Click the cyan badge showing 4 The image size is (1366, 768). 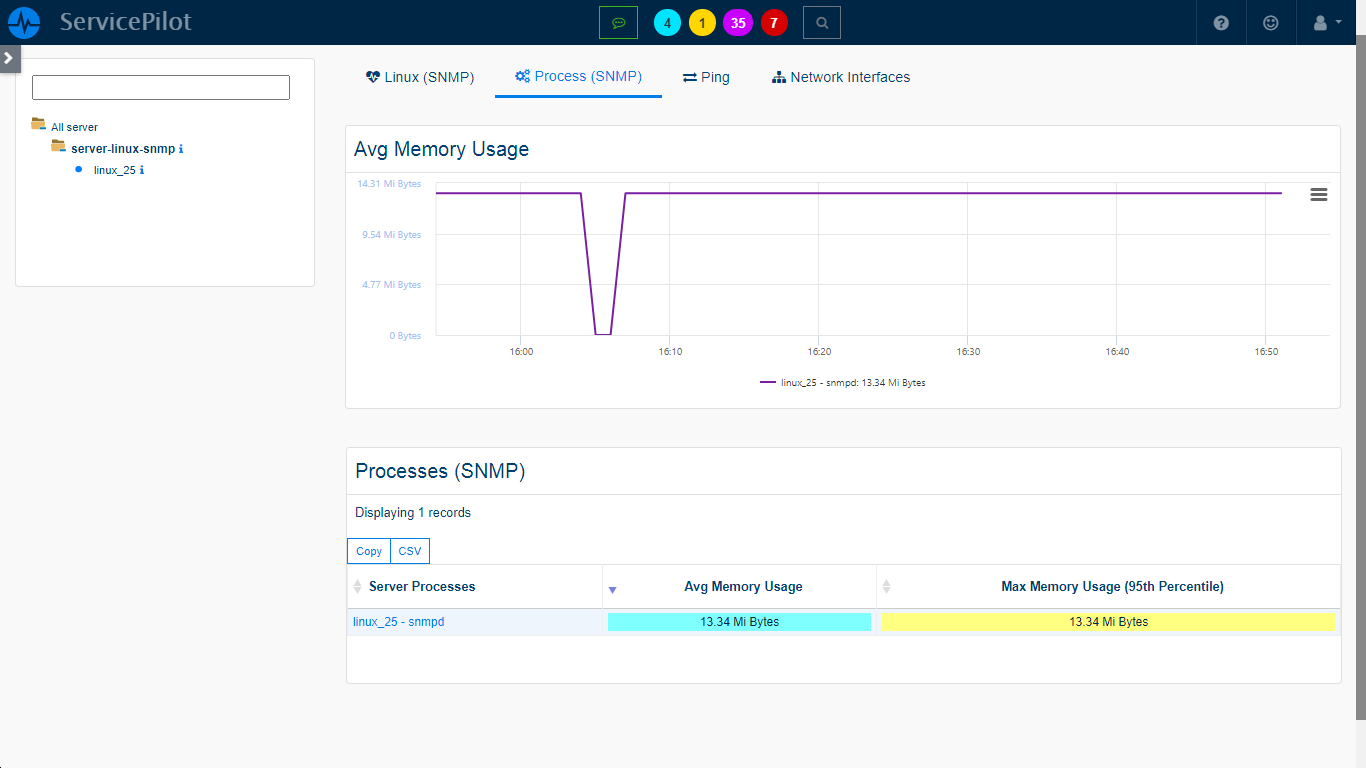(x=667, y=23)
